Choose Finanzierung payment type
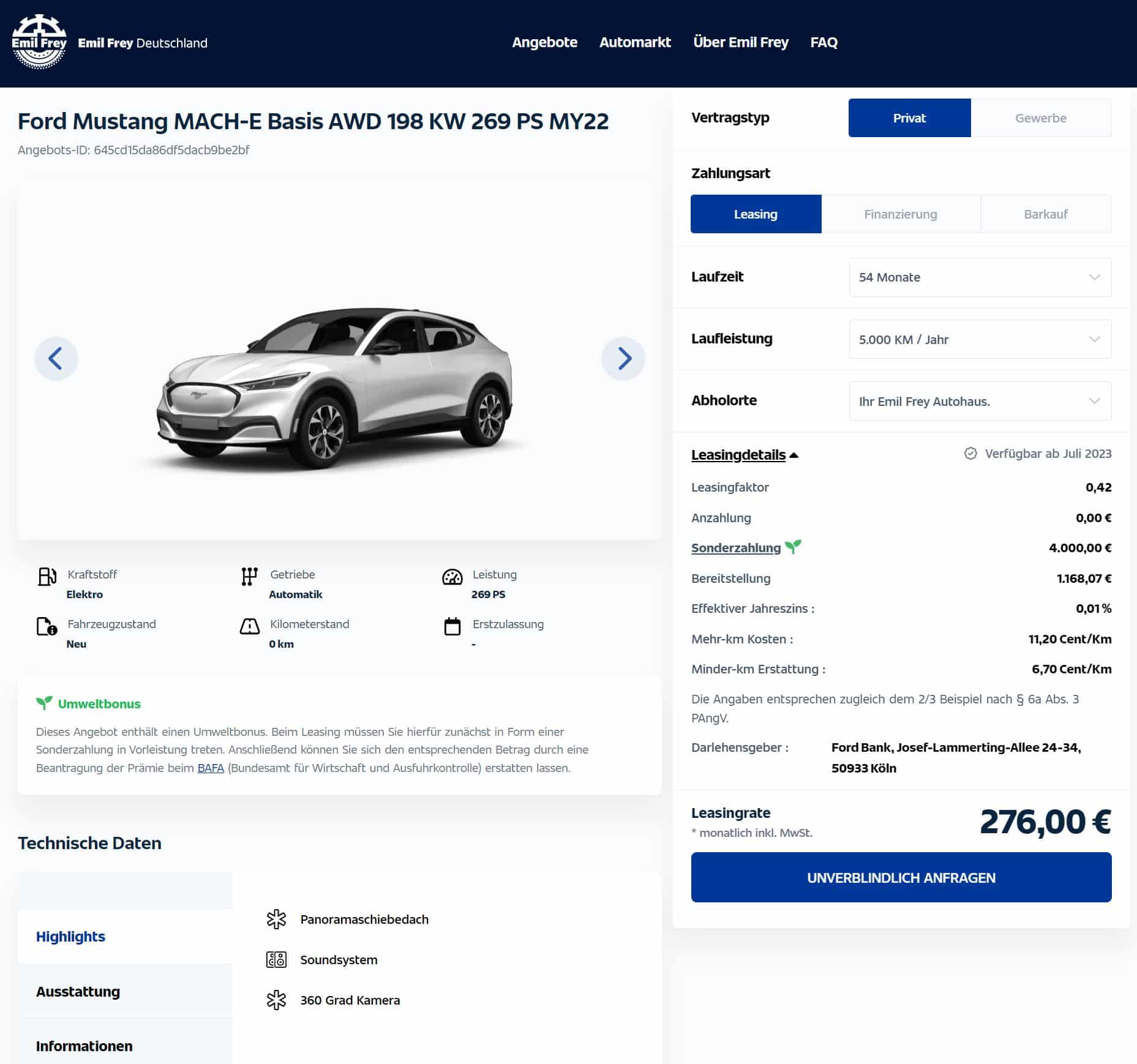 (x=901, y=214)
